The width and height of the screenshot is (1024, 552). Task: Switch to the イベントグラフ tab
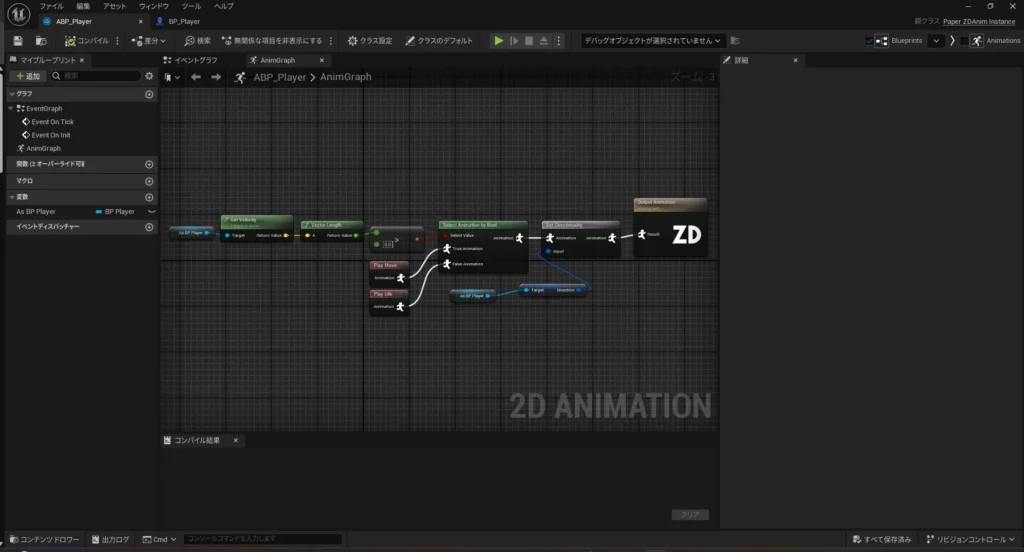191,60
